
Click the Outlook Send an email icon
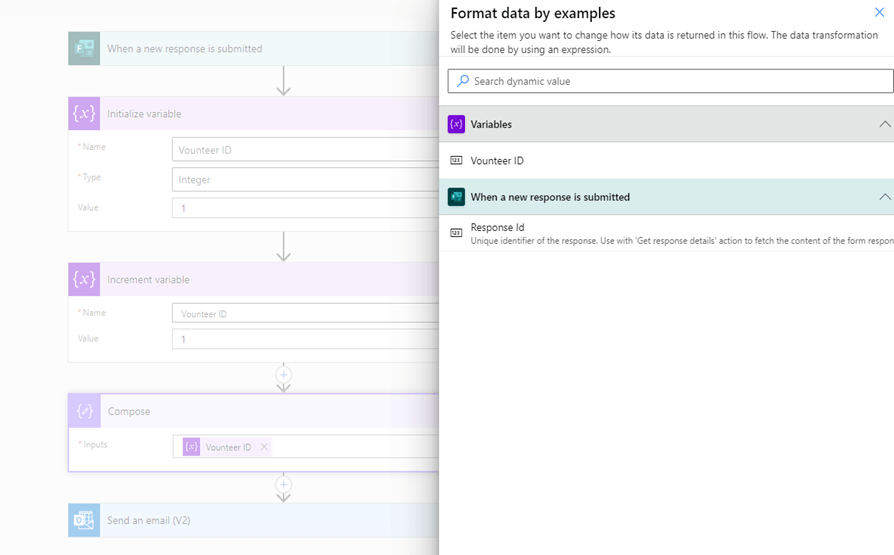[x=84, y=521]
